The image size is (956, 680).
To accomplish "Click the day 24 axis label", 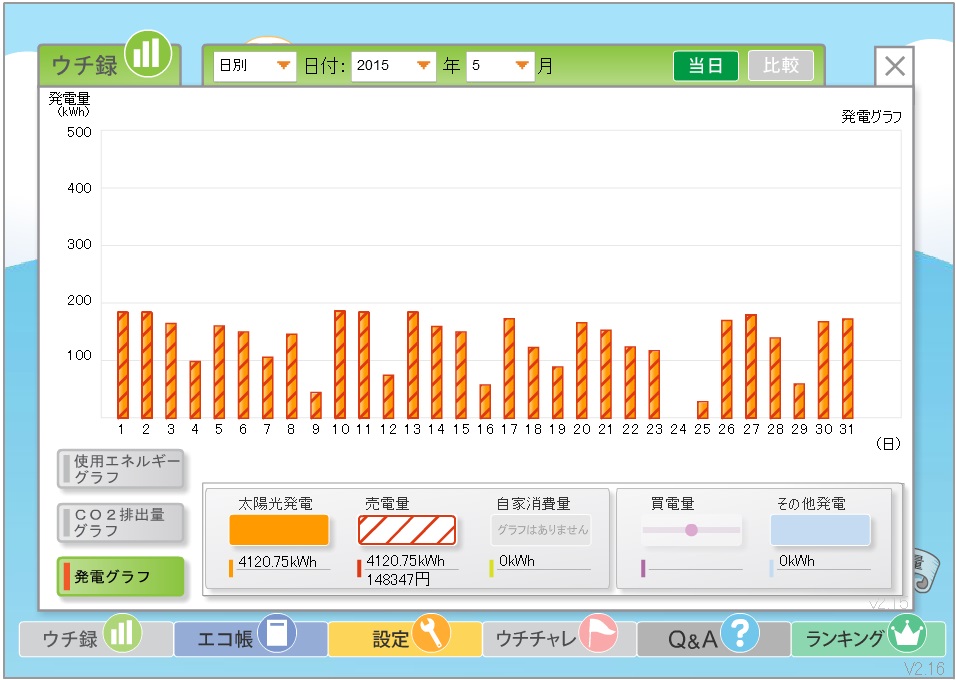I will pyautogui.click(x=678, y=429).
